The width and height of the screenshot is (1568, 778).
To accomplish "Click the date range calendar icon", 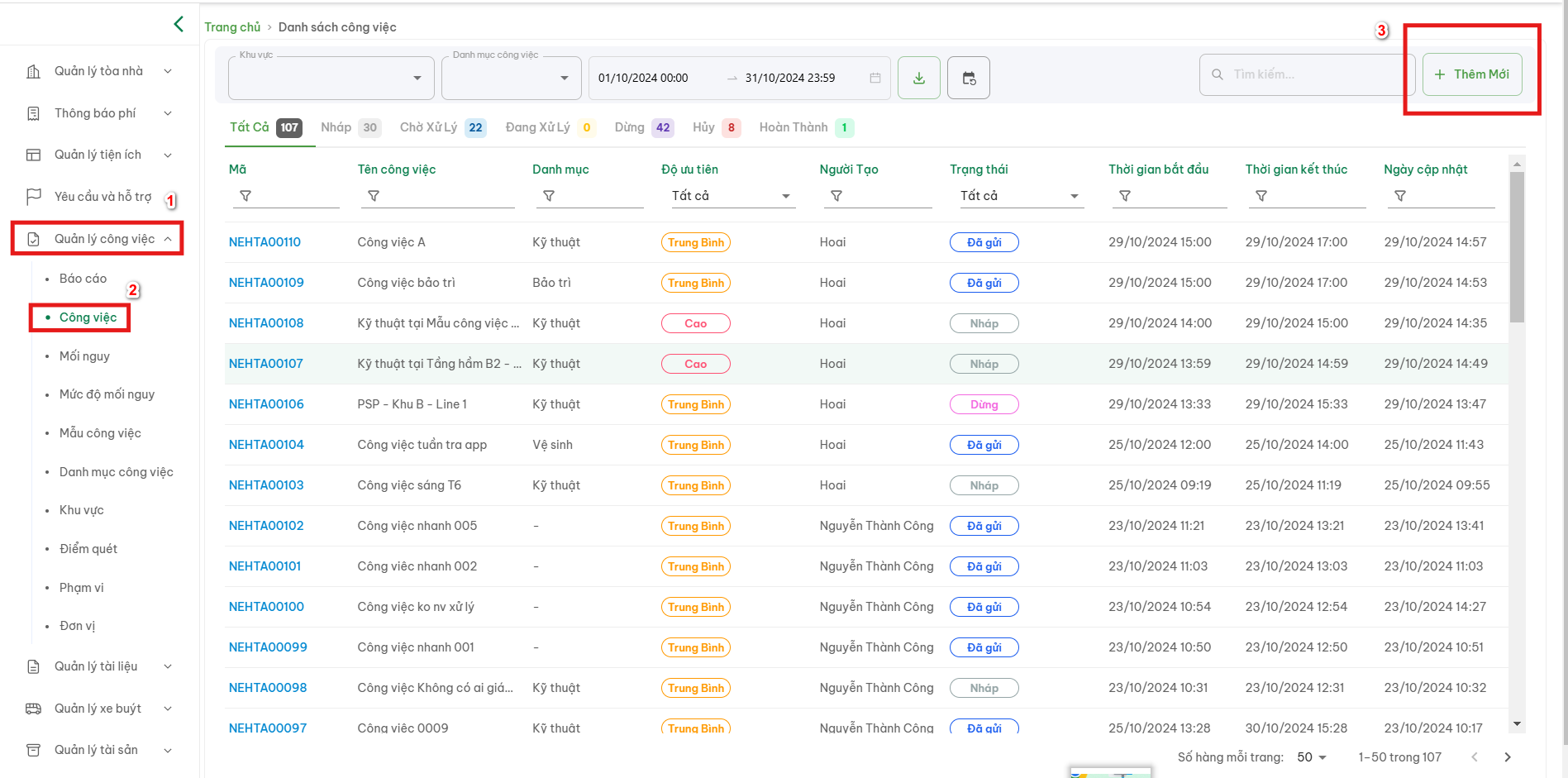I will [875, 78].
